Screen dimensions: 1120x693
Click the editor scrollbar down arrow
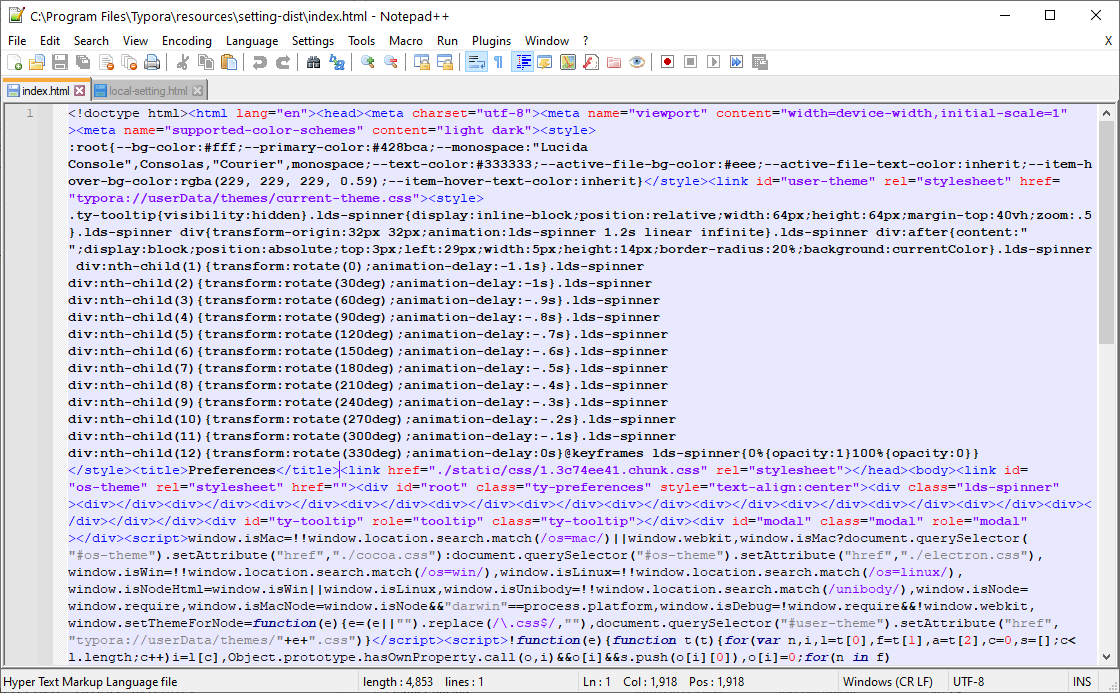click(x=1106, y=657)
